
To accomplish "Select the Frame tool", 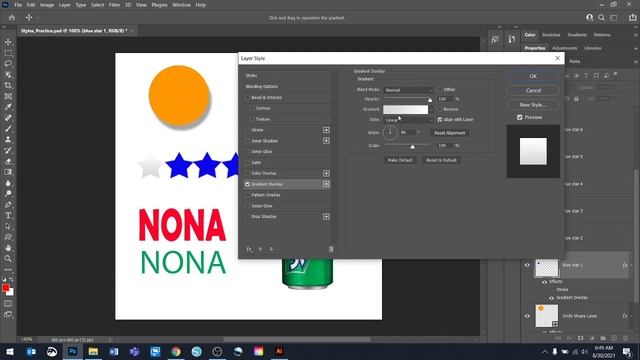I will pyautogui.click(x=8, y=96).
